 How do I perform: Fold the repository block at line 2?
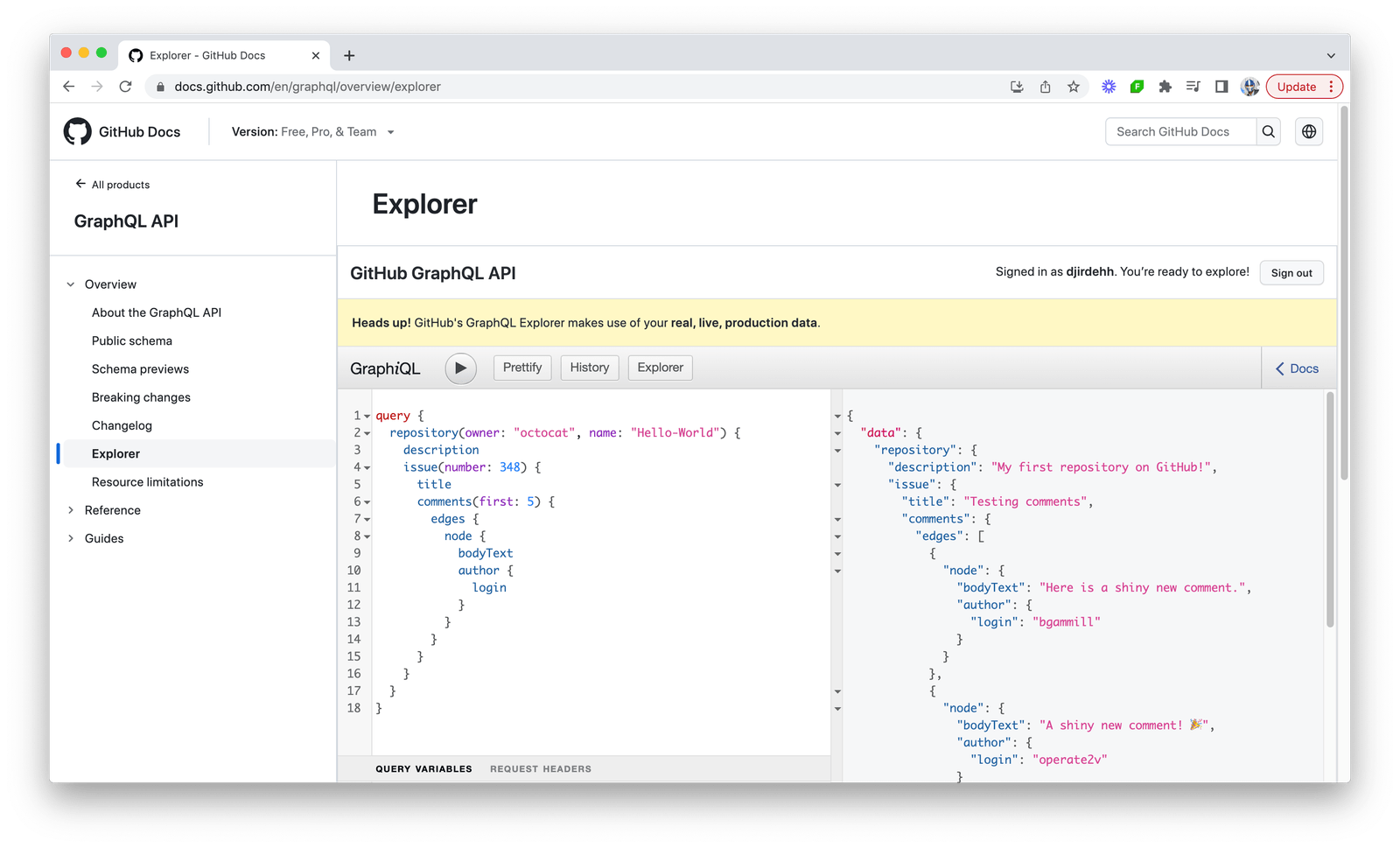tap(367, 433)
